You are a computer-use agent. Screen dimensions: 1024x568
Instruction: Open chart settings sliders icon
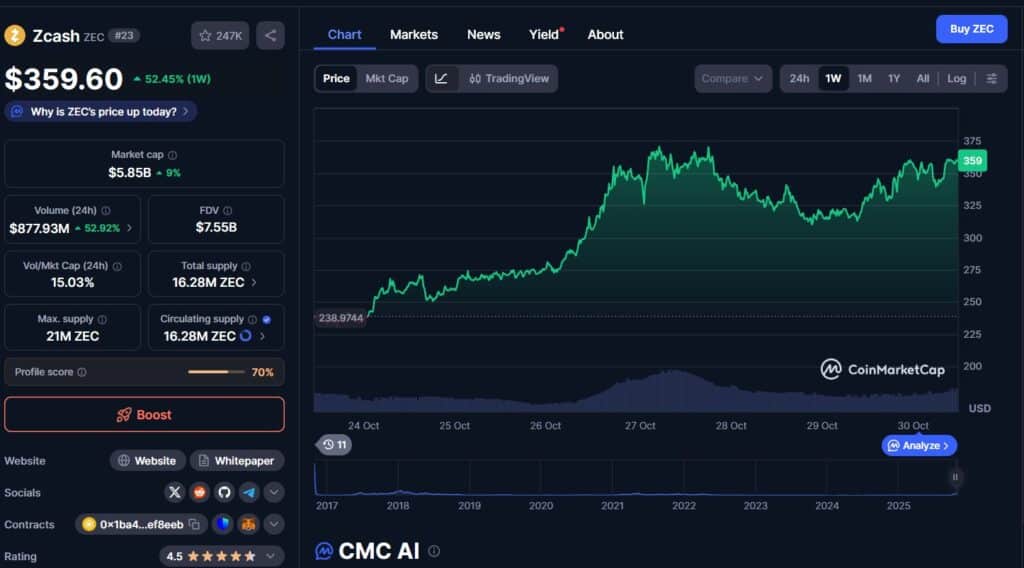(x=991, y=78)
